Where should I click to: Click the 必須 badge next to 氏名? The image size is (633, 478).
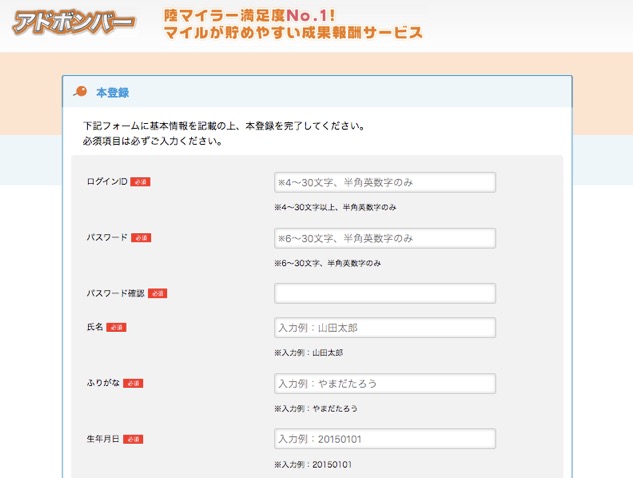tap(117, 327)
